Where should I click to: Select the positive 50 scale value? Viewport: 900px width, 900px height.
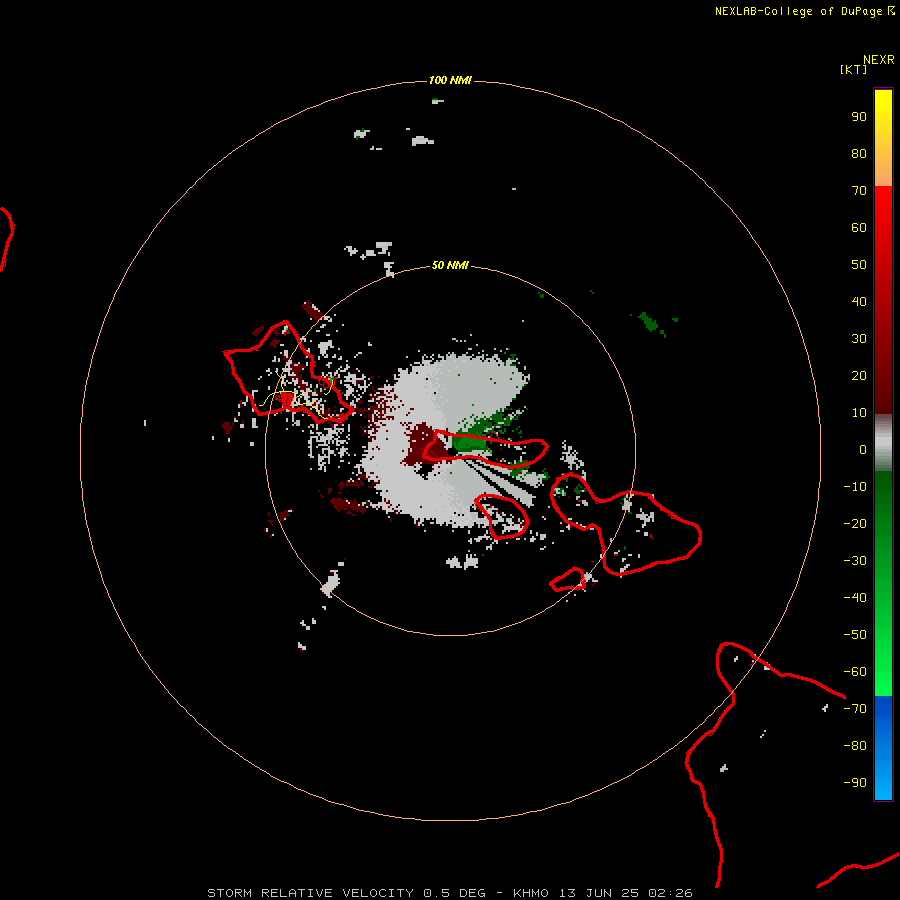coord(859,265)
